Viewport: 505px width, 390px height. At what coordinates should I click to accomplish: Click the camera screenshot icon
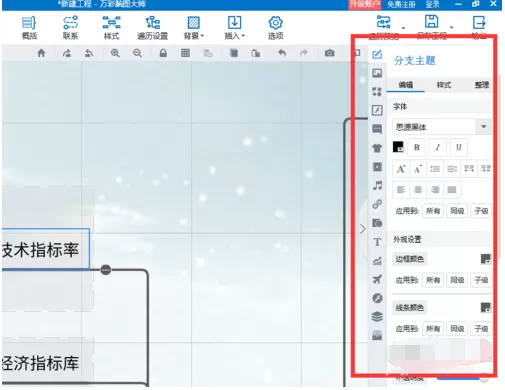[329, 53]
